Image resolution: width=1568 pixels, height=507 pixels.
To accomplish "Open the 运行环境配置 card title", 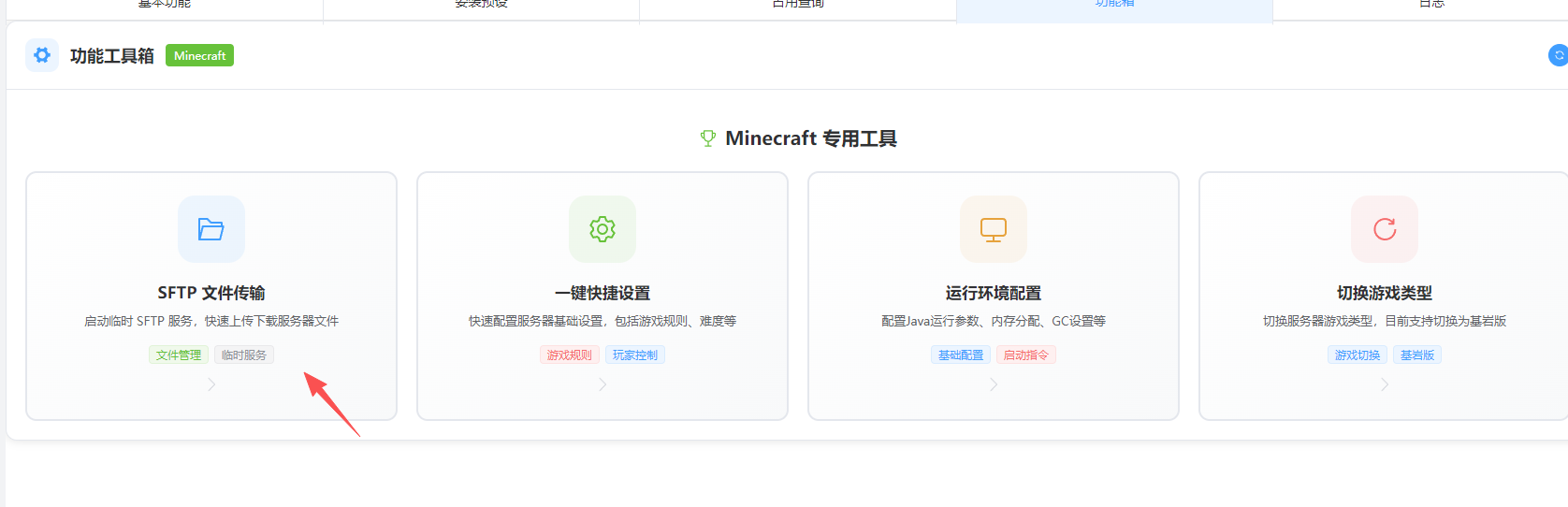I will click(994, 293).
